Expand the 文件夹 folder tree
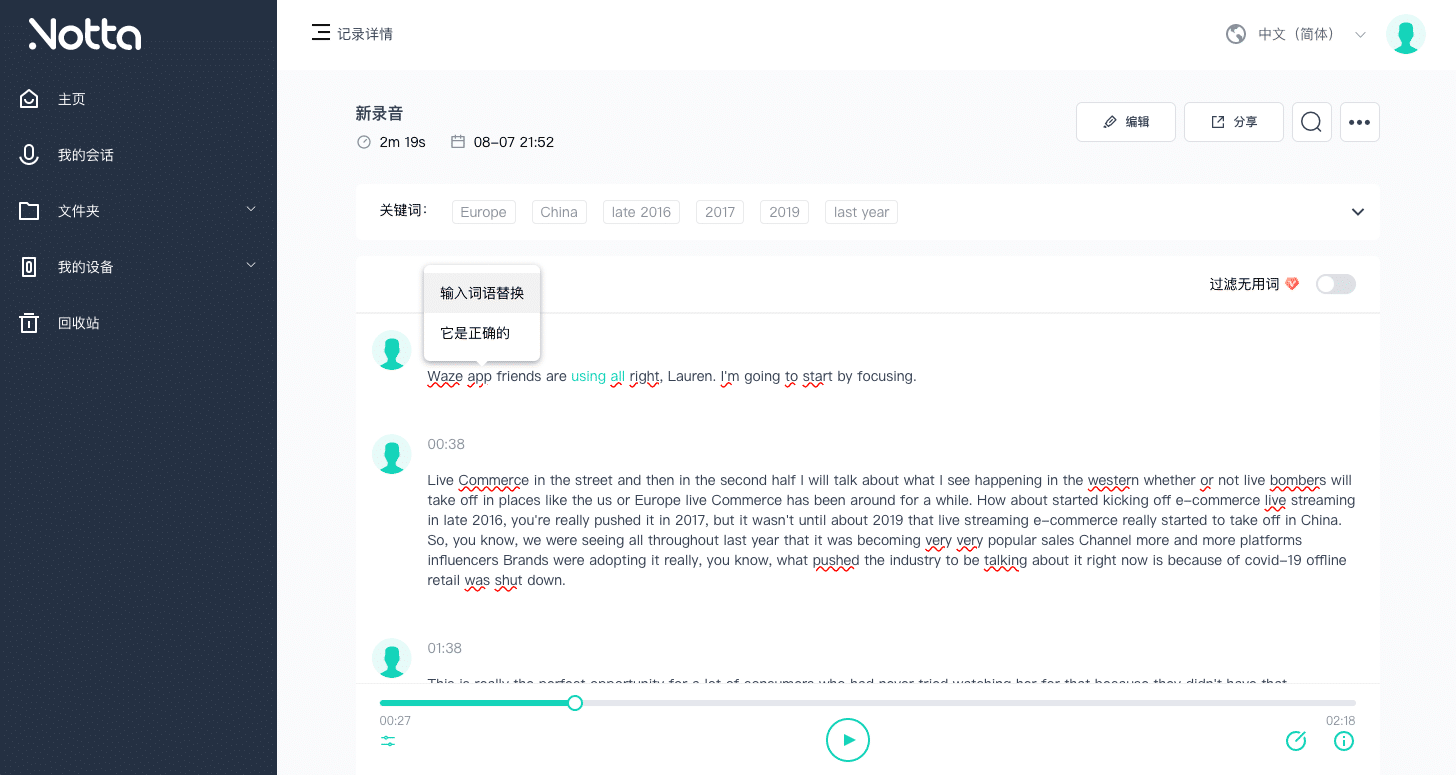Screen dimensions: 1456x775 click(250, 210)
